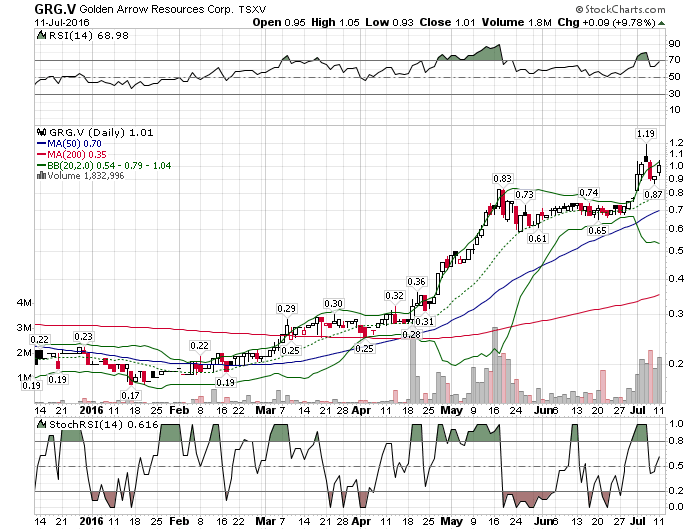Open the StockCharts.com copyright link
Image resolution: width=700 pixels, height=530 pixels.
tap(620, 9)
